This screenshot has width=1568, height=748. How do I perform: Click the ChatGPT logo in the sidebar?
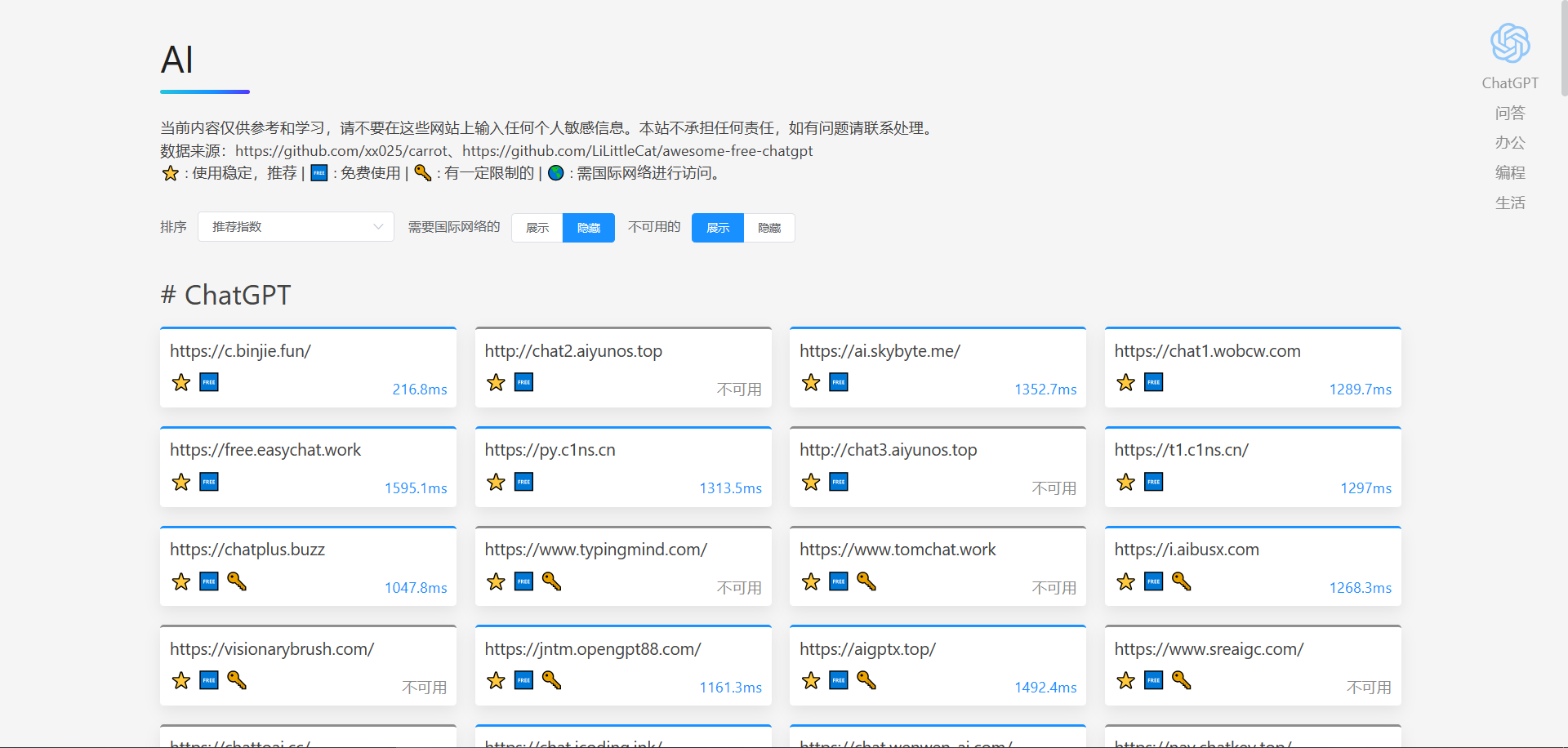1510,43
